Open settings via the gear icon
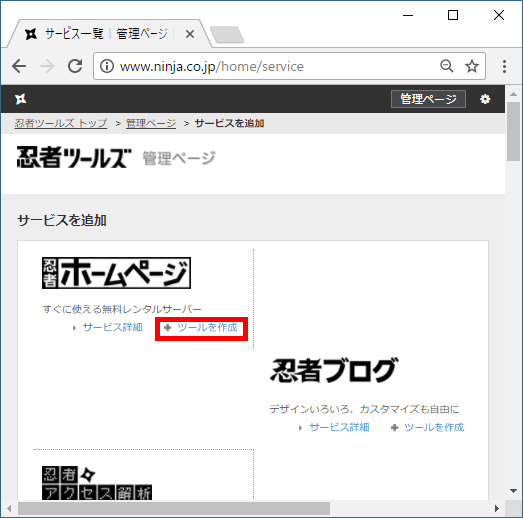 tap(485, 99)
